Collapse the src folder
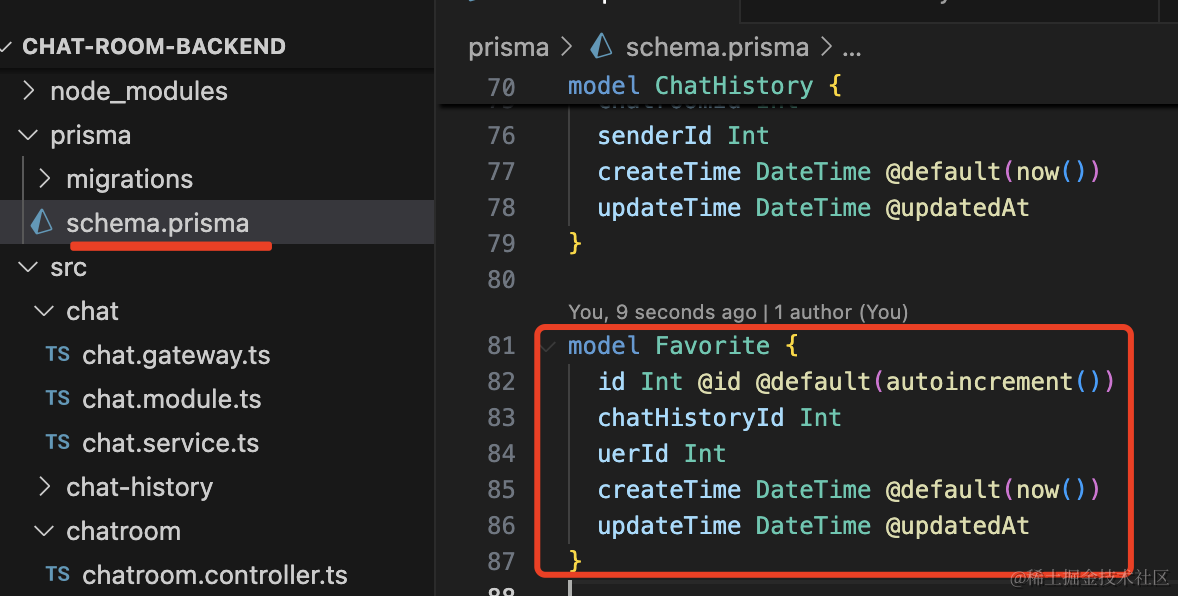Viewport: 1178px width, 596px height. click(x=29, y=267)
